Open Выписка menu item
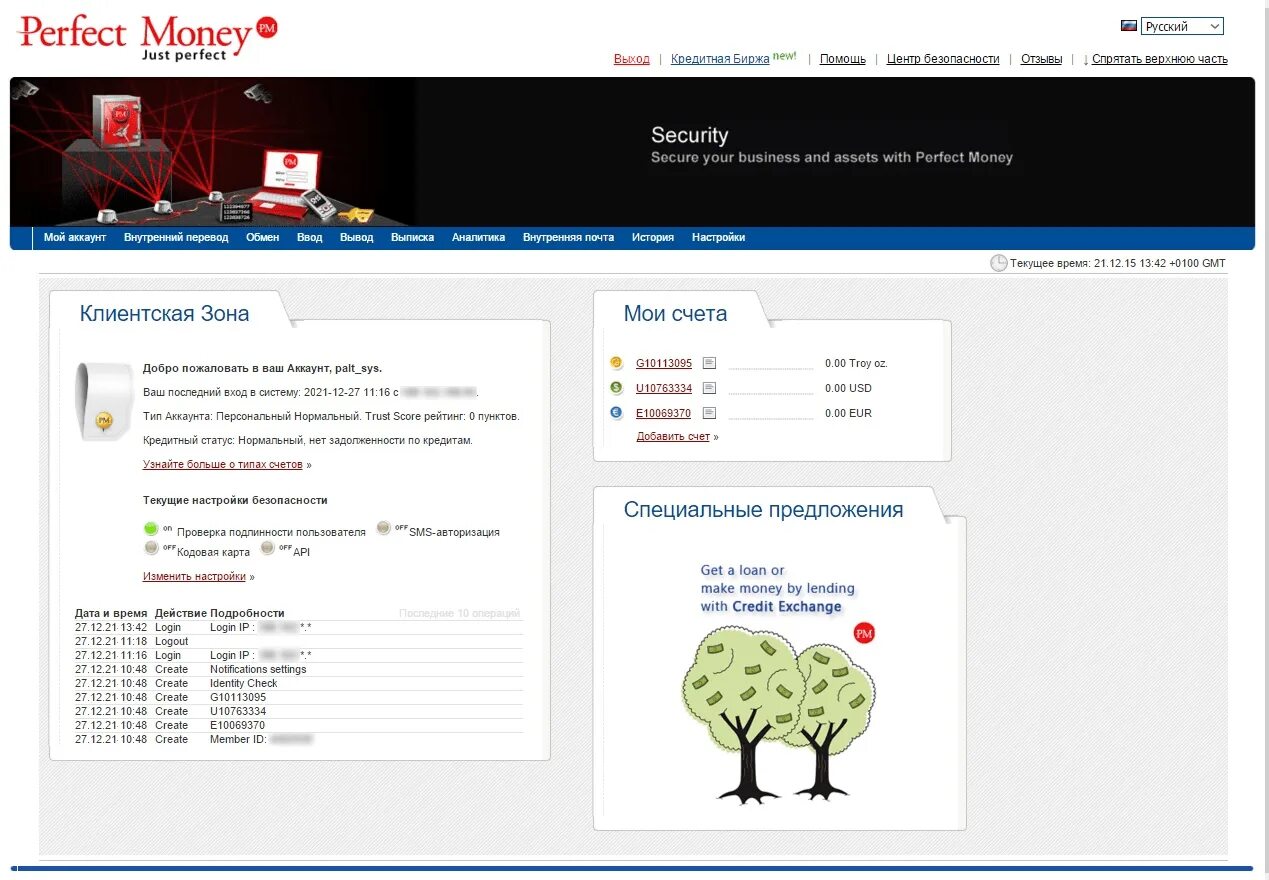This screenshot has width=1269, height=880. [412, 238]
